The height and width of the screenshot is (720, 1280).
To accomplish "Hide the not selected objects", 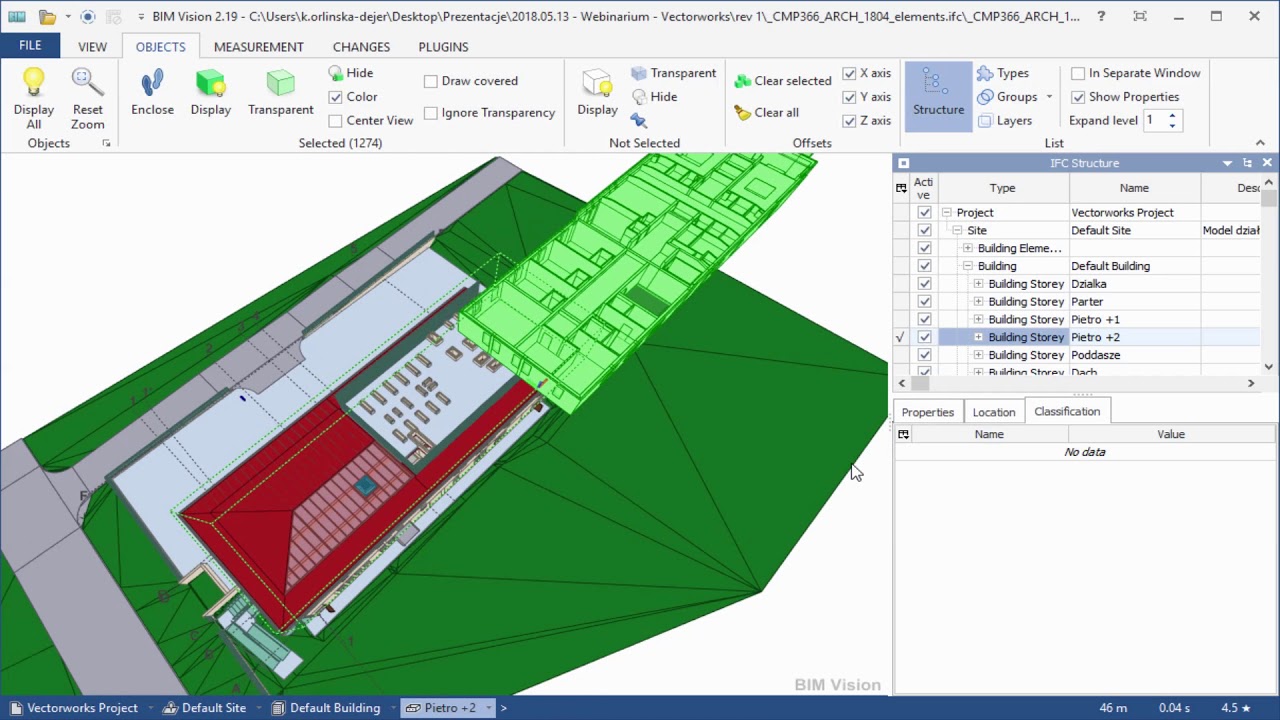I will coord(654,97).
